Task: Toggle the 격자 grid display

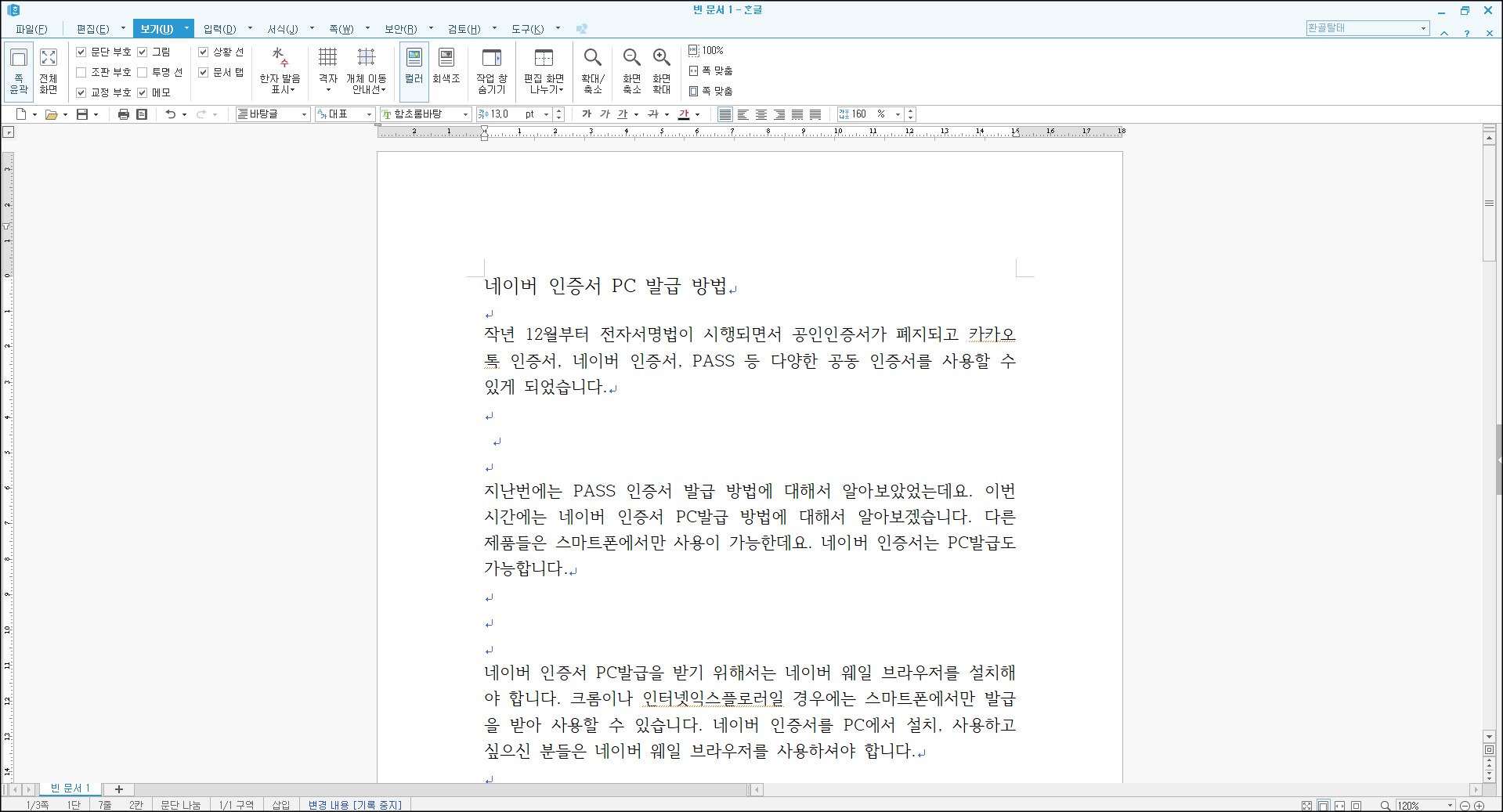Action: coord(327,71)
